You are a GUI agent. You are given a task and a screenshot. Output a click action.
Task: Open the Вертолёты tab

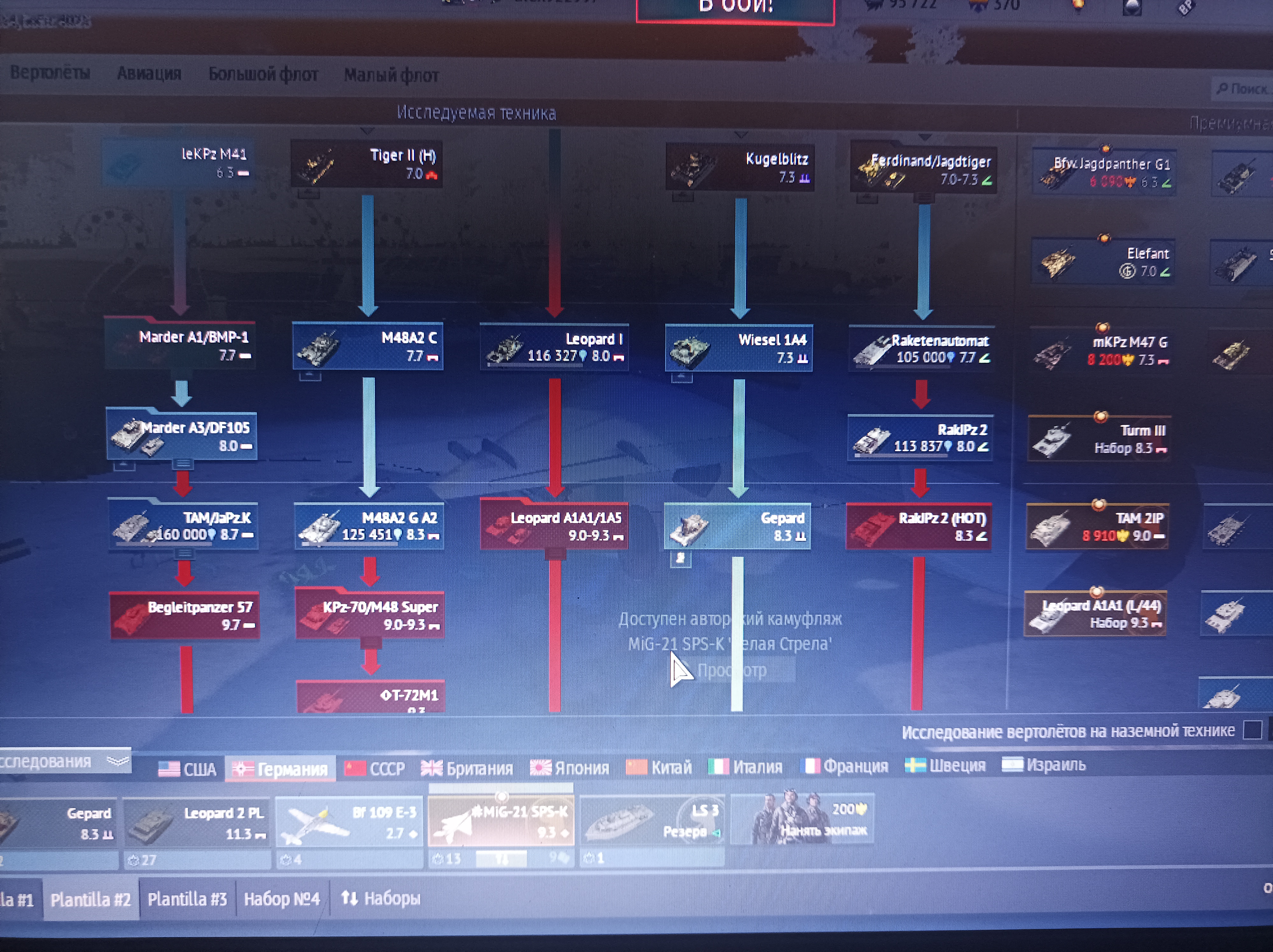(x=50, y=73)
